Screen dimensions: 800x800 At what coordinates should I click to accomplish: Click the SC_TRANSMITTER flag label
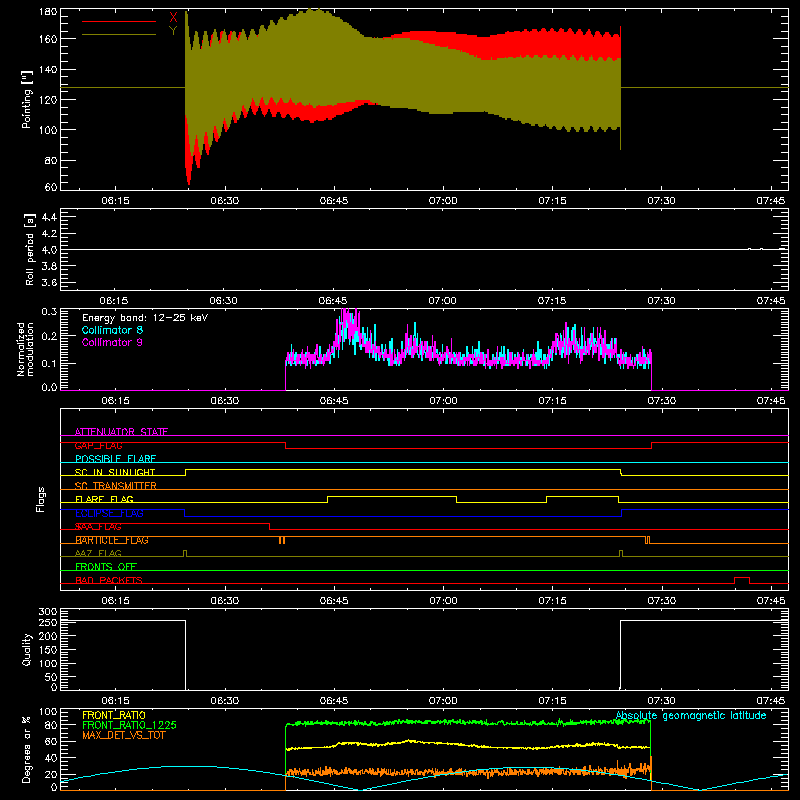point(116,486)
